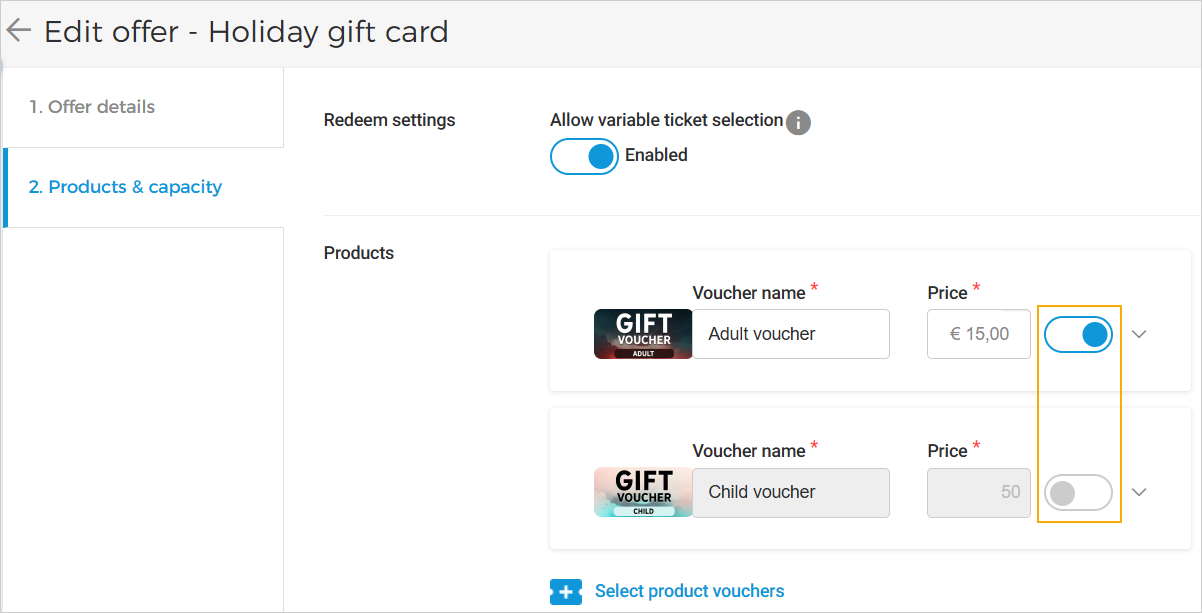Expand the Adult voucher details chevron
The height and width of the screenshot is (613, 1202).
1139,334
